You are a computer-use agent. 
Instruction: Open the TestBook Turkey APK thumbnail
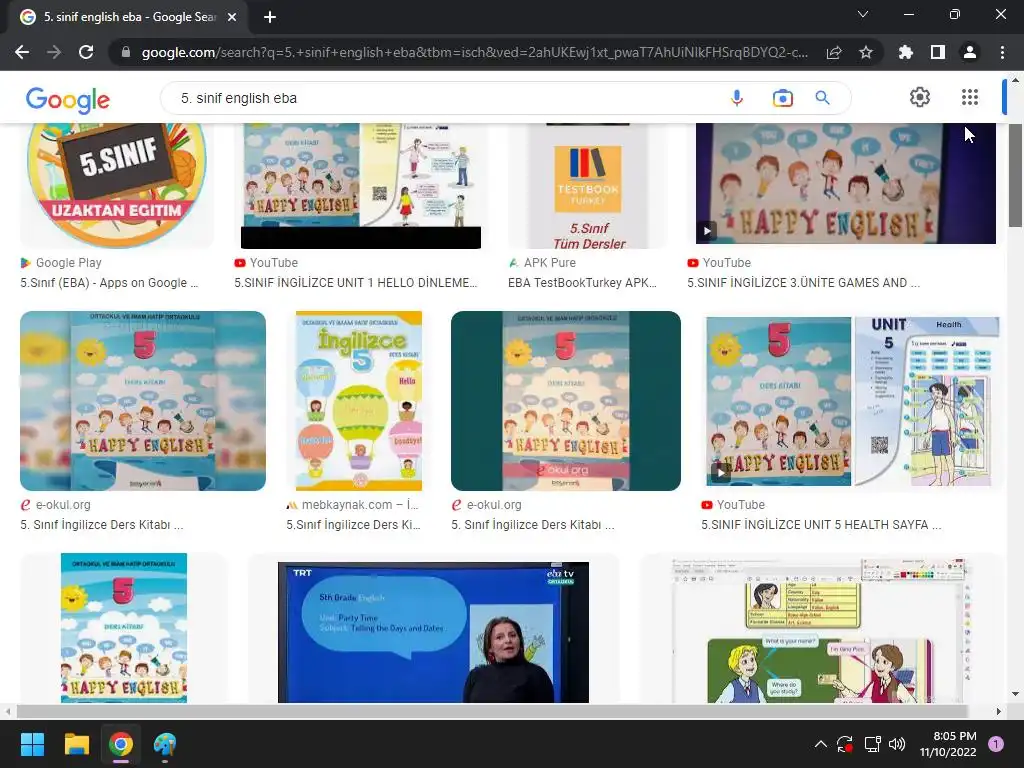pyautogui.click(x=588, y=185)
